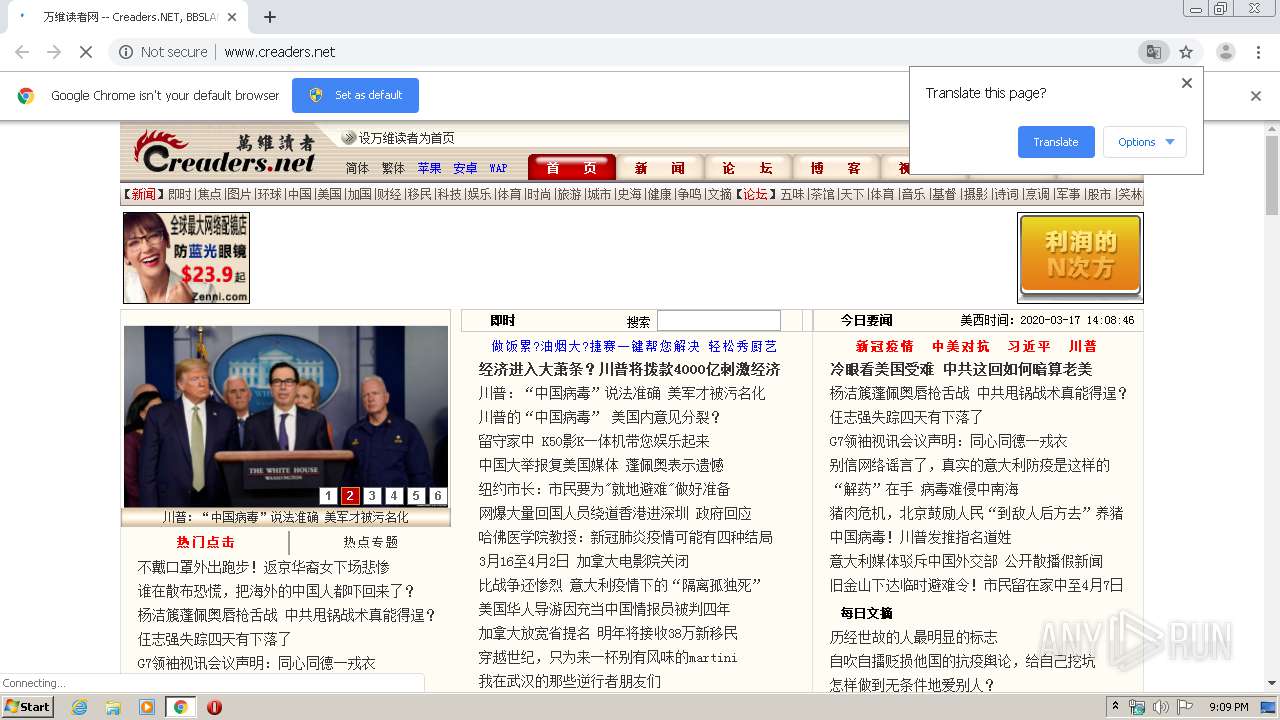Click the 中美对抗 topic link
The width and height of the screenshot is (1280, 720).
click(x=960, y=346)
